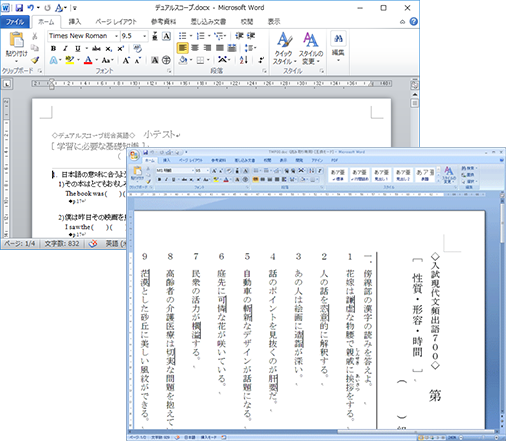Toggle Justify alignment in Word 2010 ribbon
506x441 pixels.
point(220,48)
